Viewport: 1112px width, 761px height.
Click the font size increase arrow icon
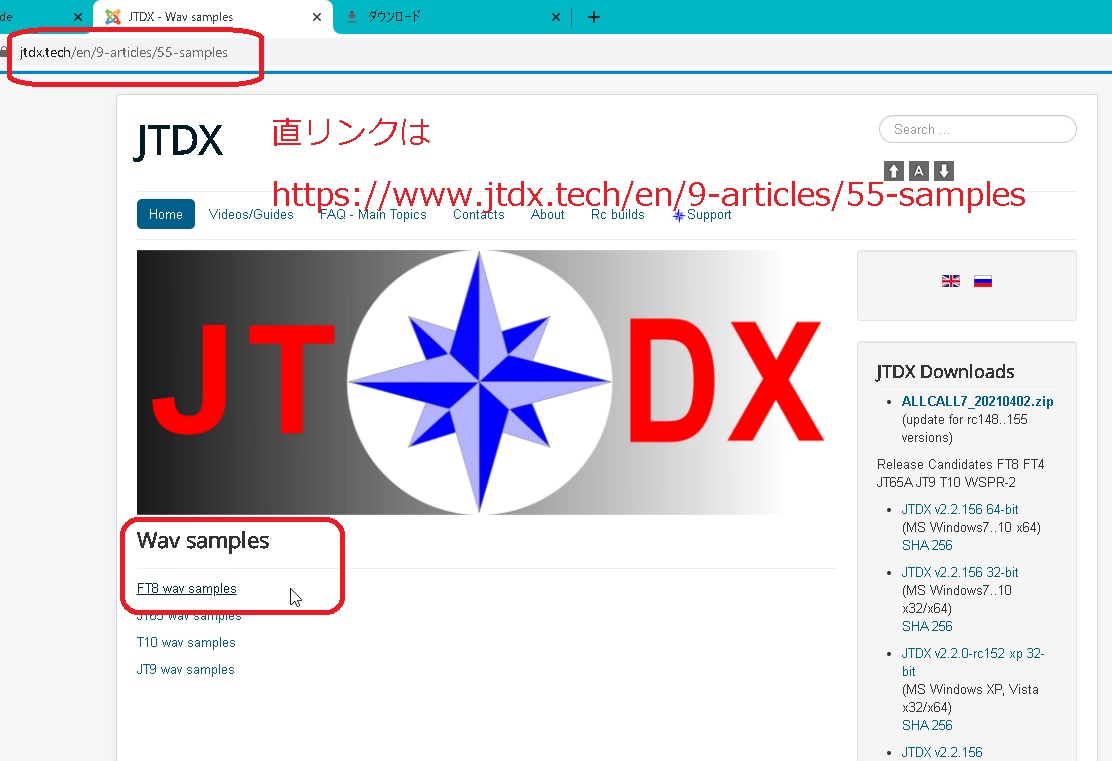[894, 171]
